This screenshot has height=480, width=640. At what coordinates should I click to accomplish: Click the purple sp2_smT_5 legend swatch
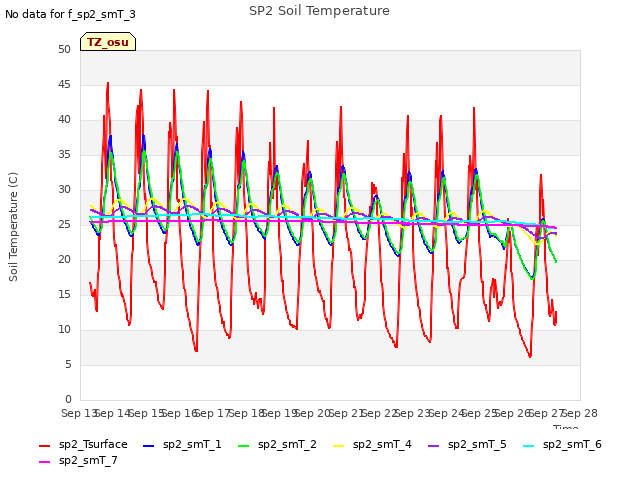433,446
